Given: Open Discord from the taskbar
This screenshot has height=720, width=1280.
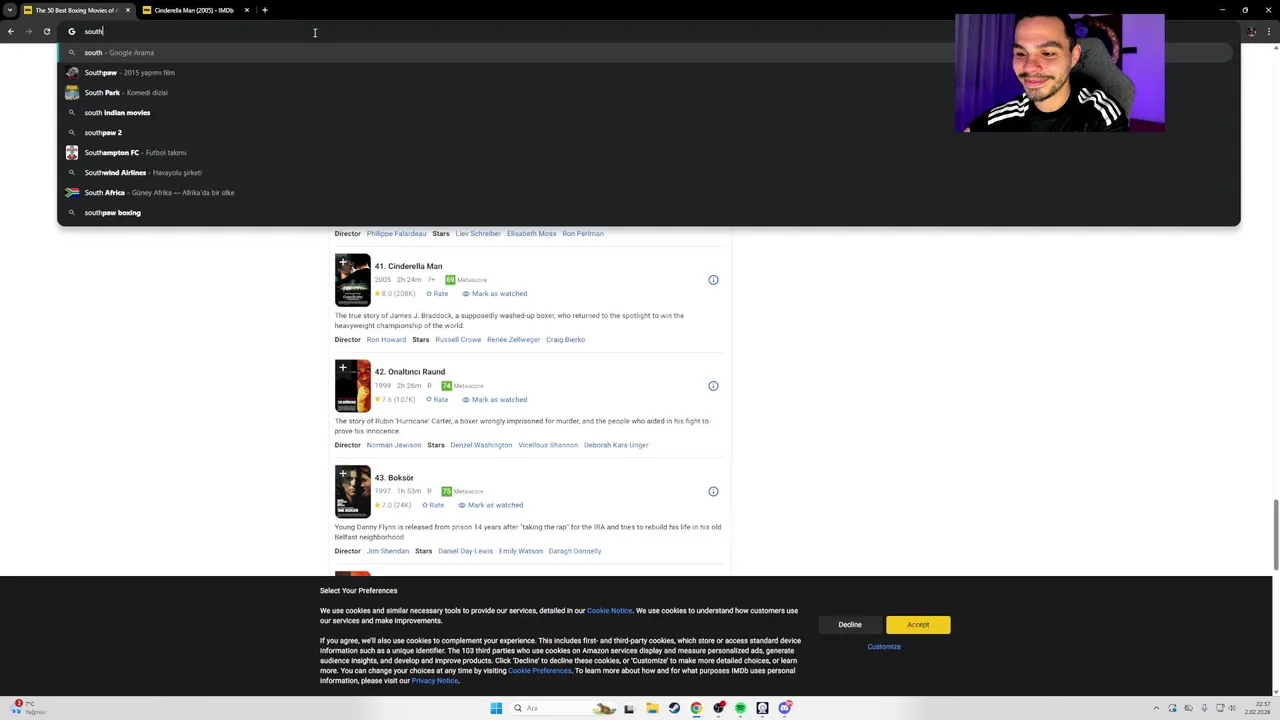Looking at the screenshot, I should (784, 708).
